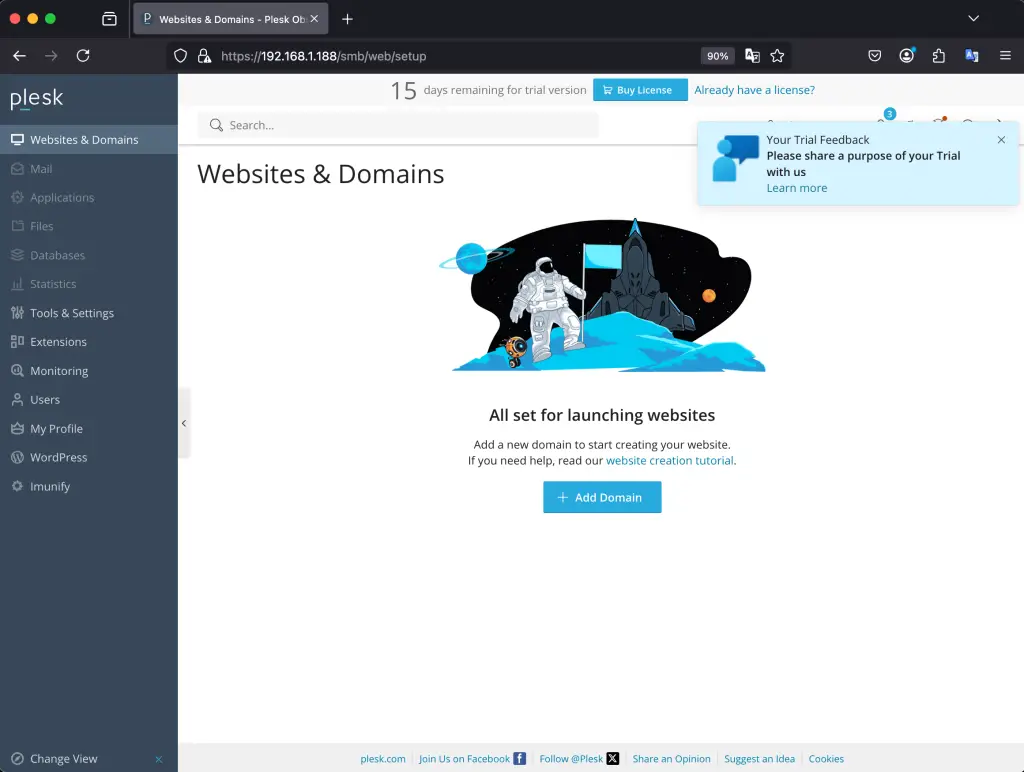Click the Facebook icon in footer
The image size is (1024, 772).
tap(520, 759)
